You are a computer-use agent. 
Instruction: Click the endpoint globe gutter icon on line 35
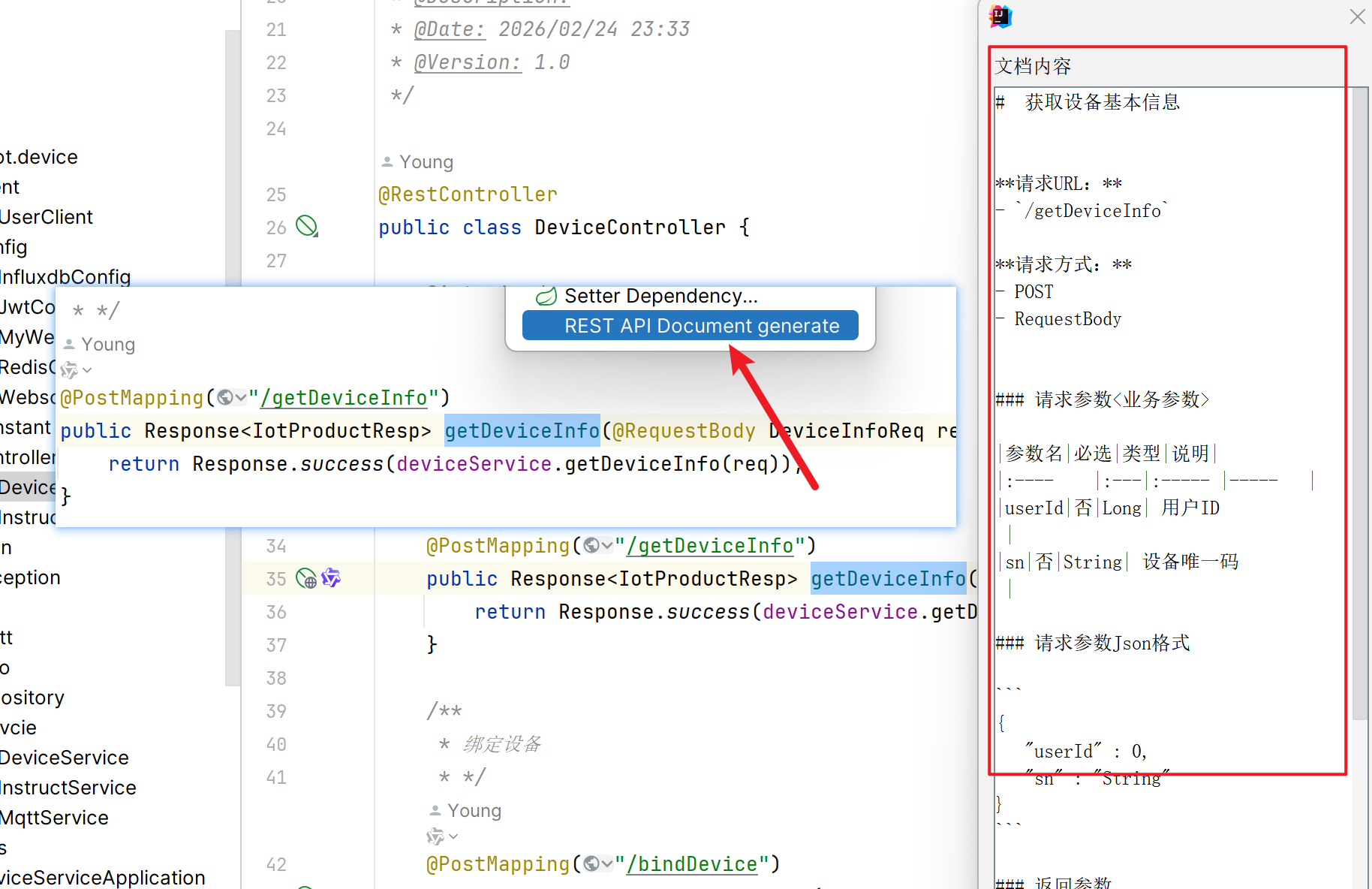tap(306, 578)
